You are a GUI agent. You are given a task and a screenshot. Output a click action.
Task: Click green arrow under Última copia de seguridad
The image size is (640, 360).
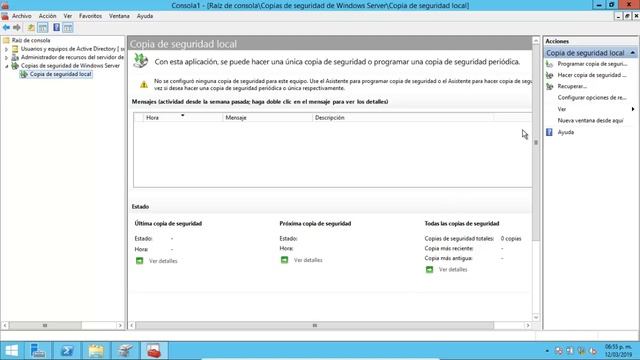tap(140, 261)
